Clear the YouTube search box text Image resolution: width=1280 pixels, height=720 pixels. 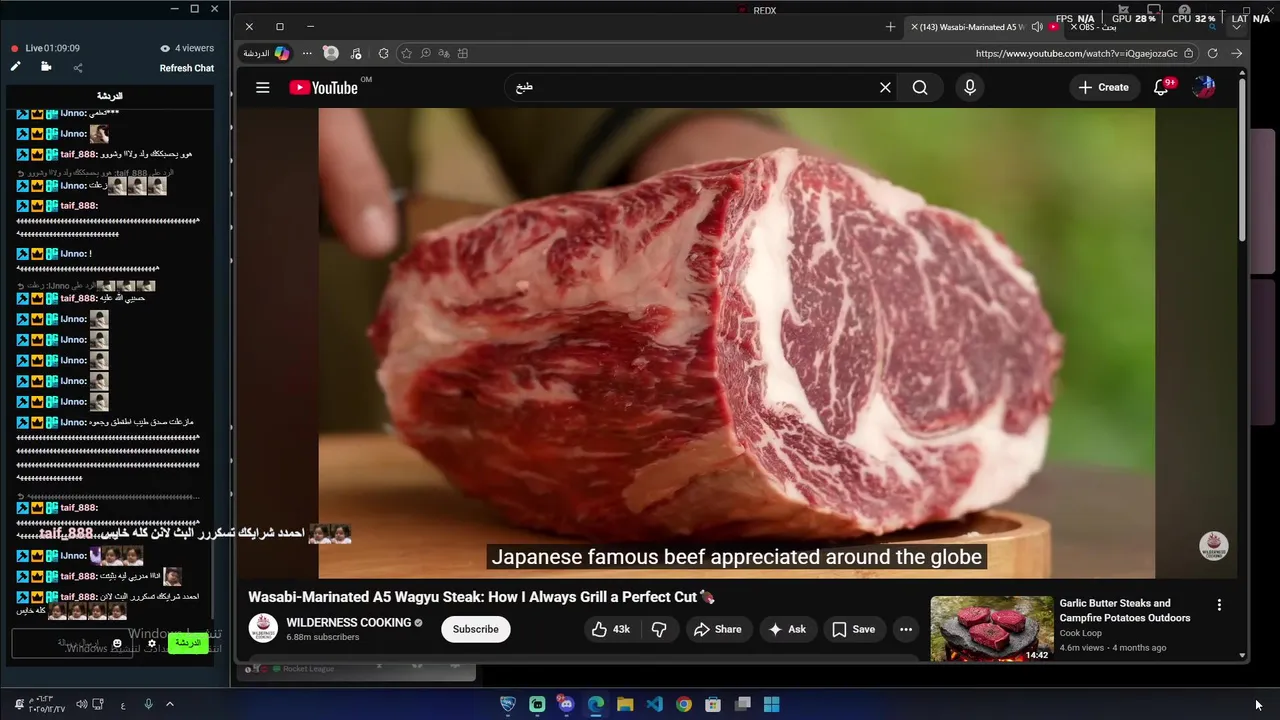click(885, 87)
